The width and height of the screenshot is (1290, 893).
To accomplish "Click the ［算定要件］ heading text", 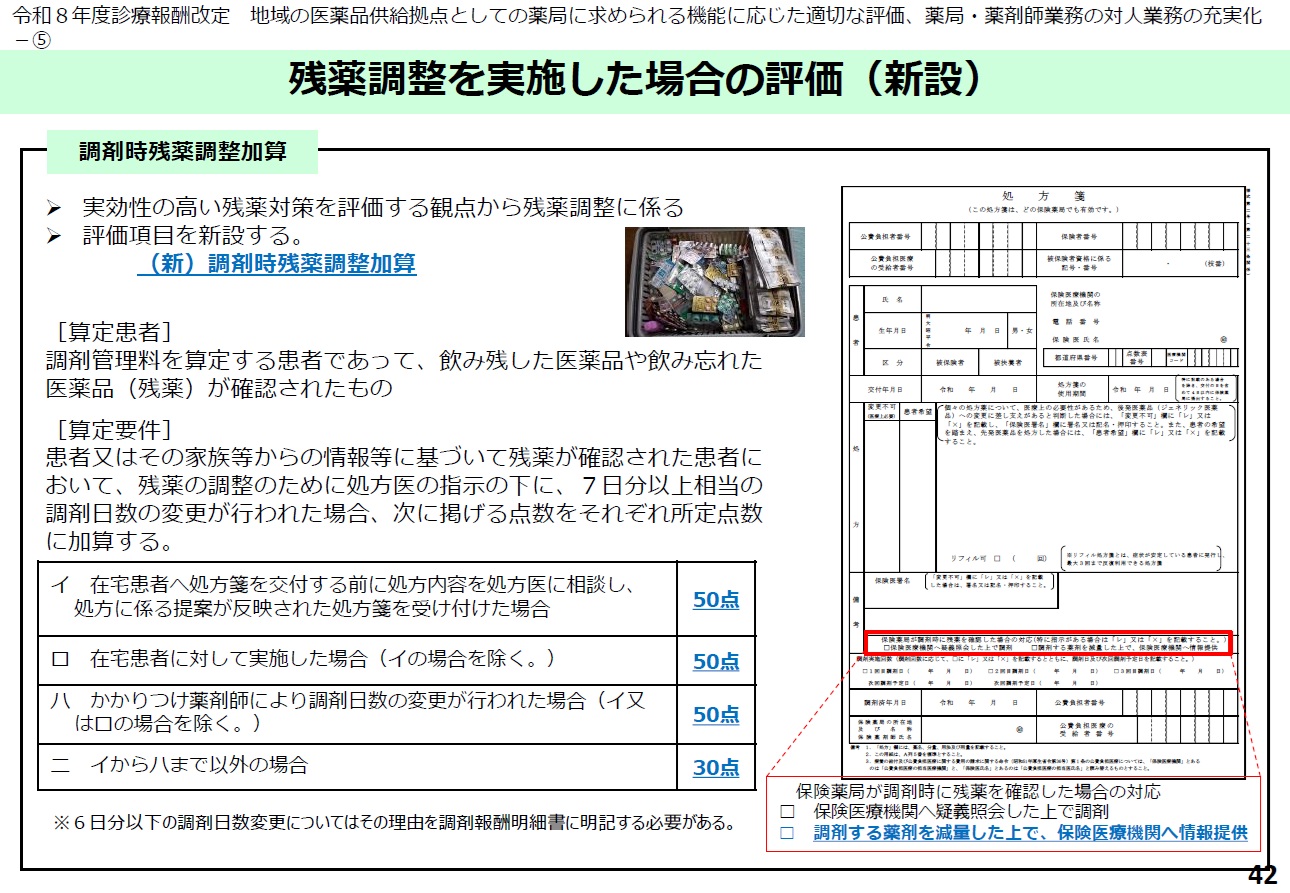I will pos(115,430).
